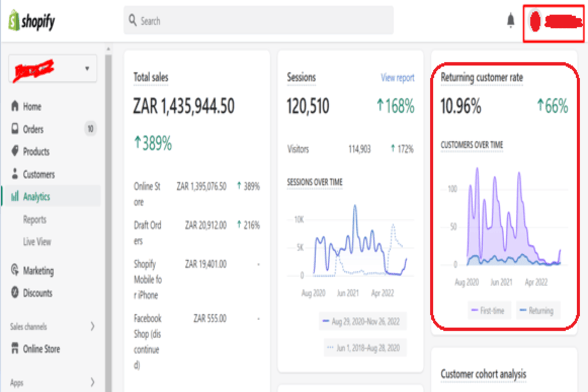The width and height of the screenshot is (588, 392).
Task: Click the Customers over time label
Action: (x=472, y=145)
